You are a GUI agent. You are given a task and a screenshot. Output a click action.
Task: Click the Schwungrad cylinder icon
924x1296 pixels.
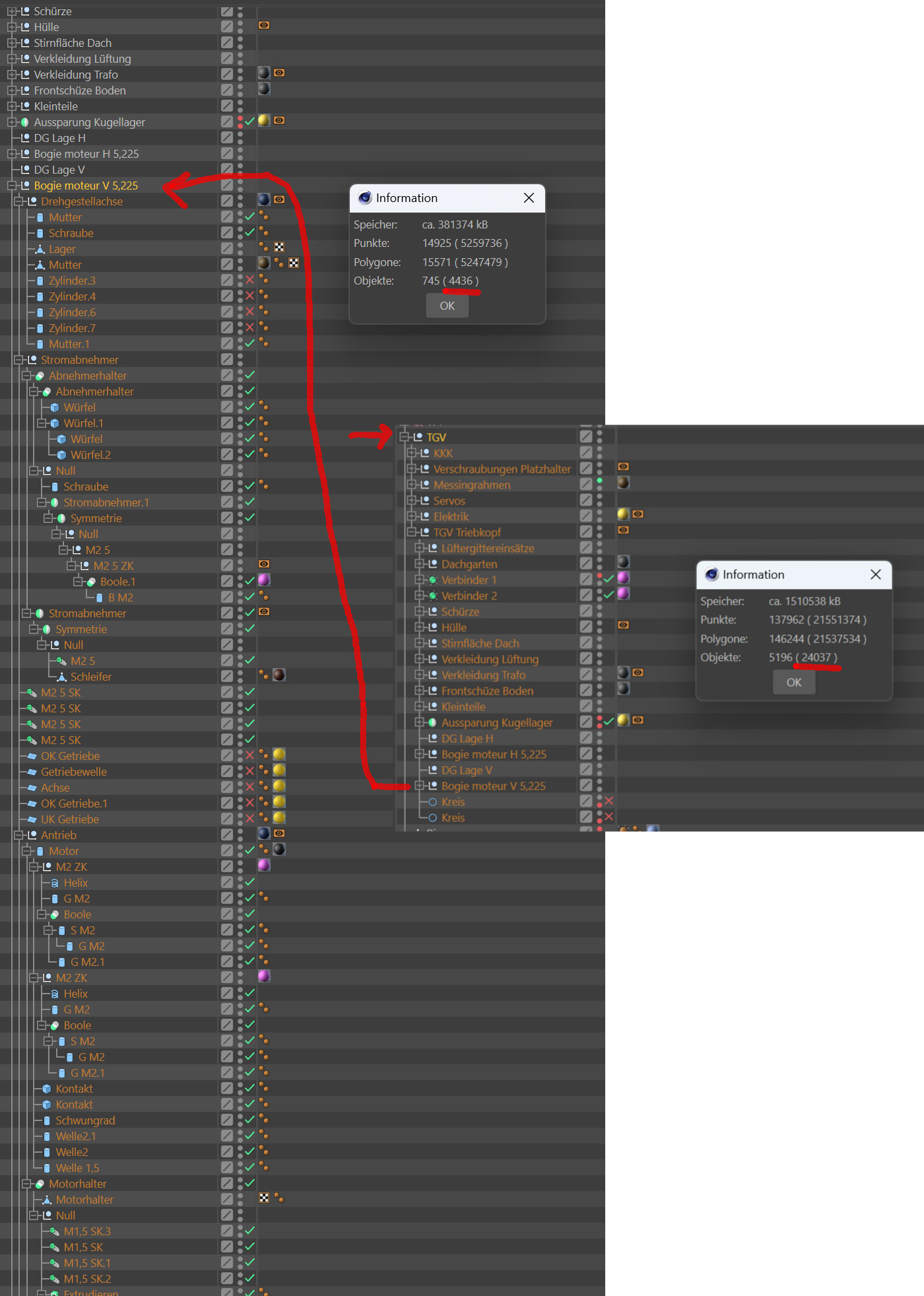point(47,1120)
